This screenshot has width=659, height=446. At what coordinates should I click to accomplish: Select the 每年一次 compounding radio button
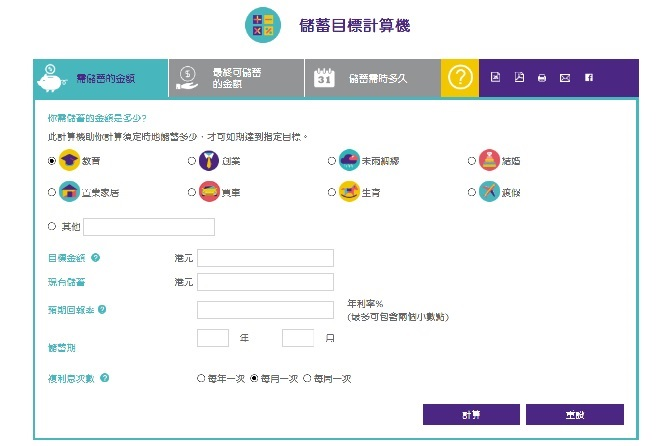point(201,379)
